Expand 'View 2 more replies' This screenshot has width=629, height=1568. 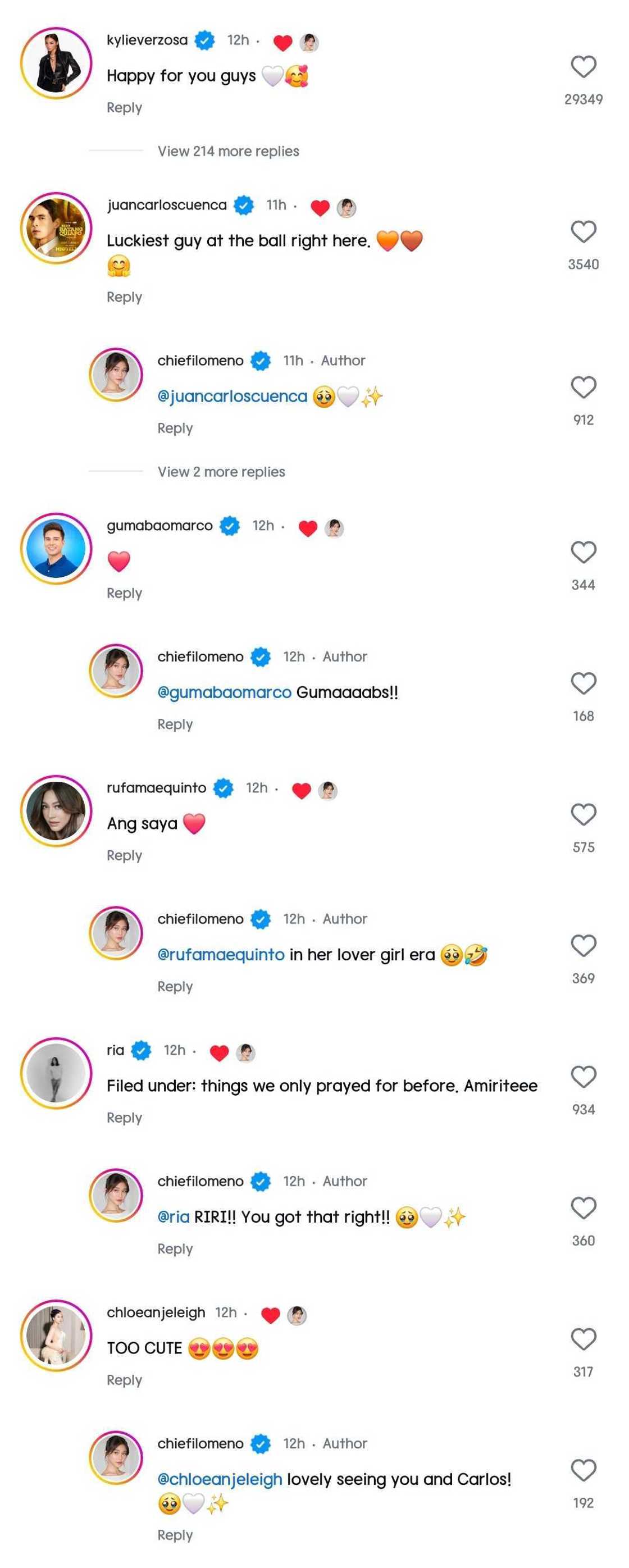(221, 472)
